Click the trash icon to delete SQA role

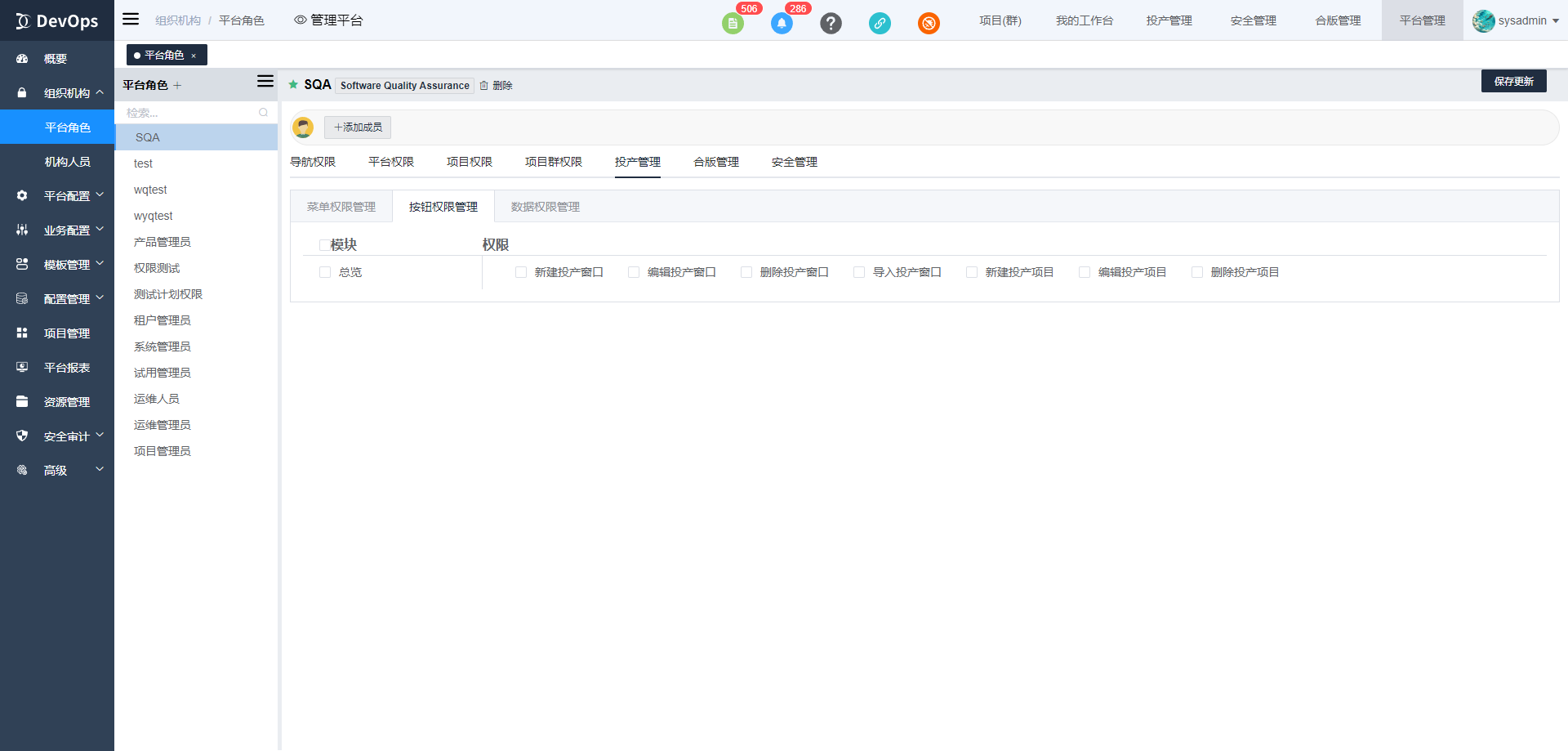[484, 86]
